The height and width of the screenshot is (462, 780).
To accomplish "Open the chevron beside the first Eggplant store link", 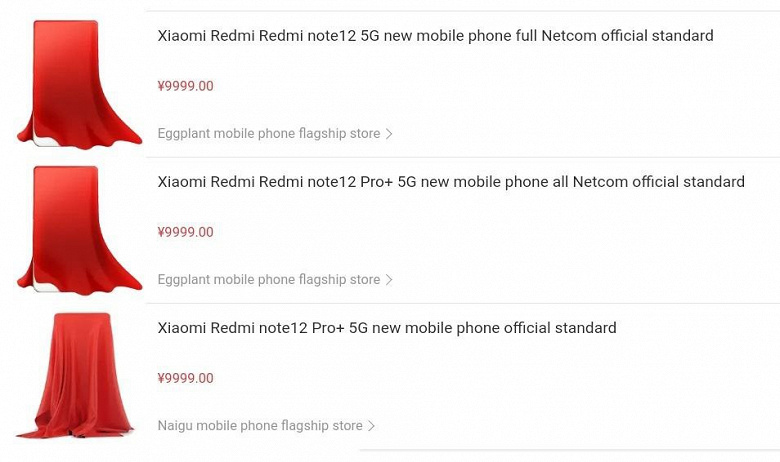I will pyautogui.click(x=389, y=134).
